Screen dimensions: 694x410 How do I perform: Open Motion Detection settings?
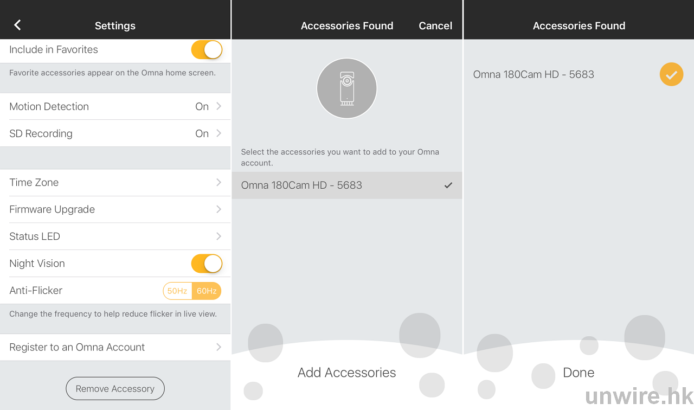(115, 106)
